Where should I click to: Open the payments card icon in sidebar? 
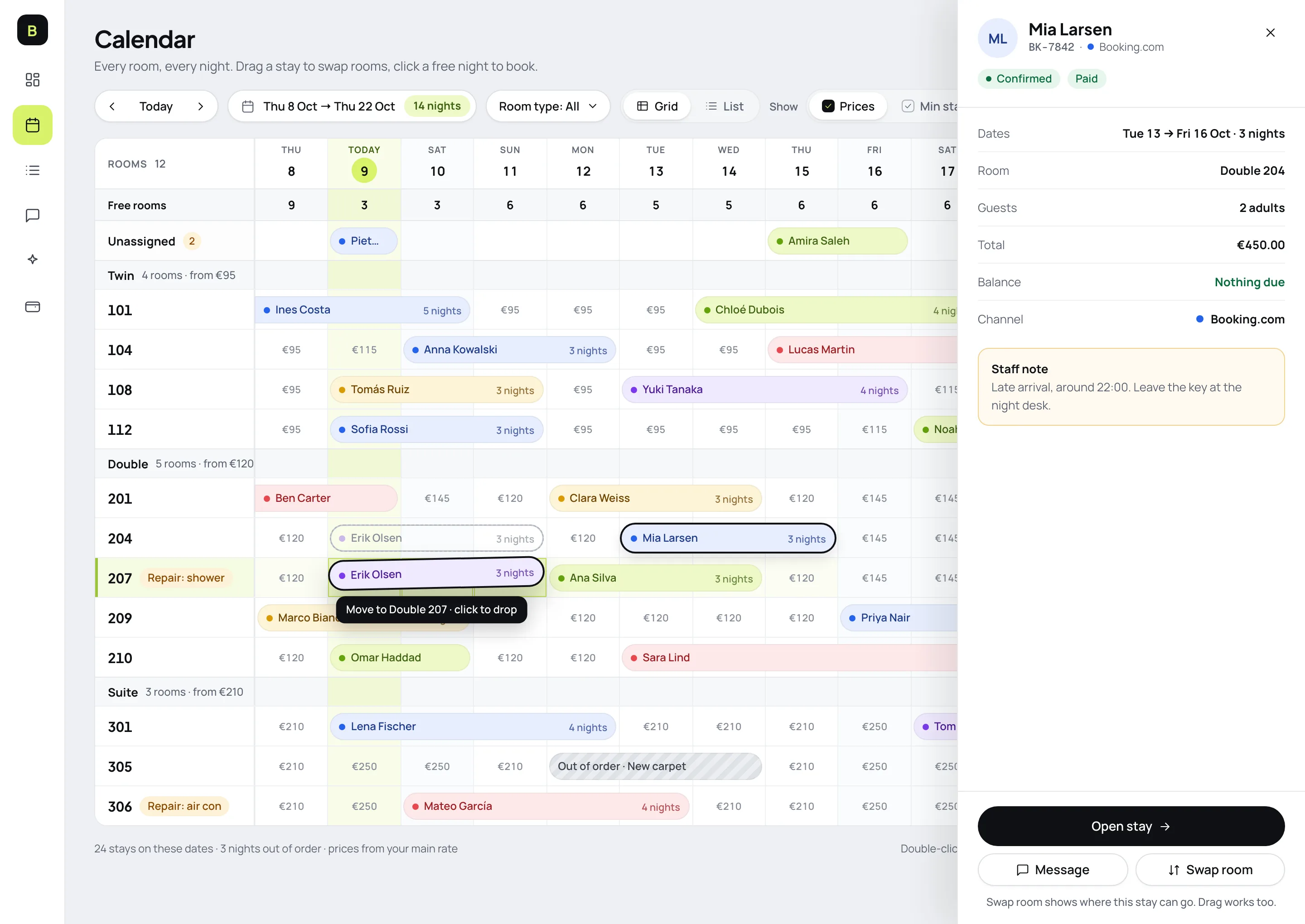pyautogui.click(x=33, y=307)
